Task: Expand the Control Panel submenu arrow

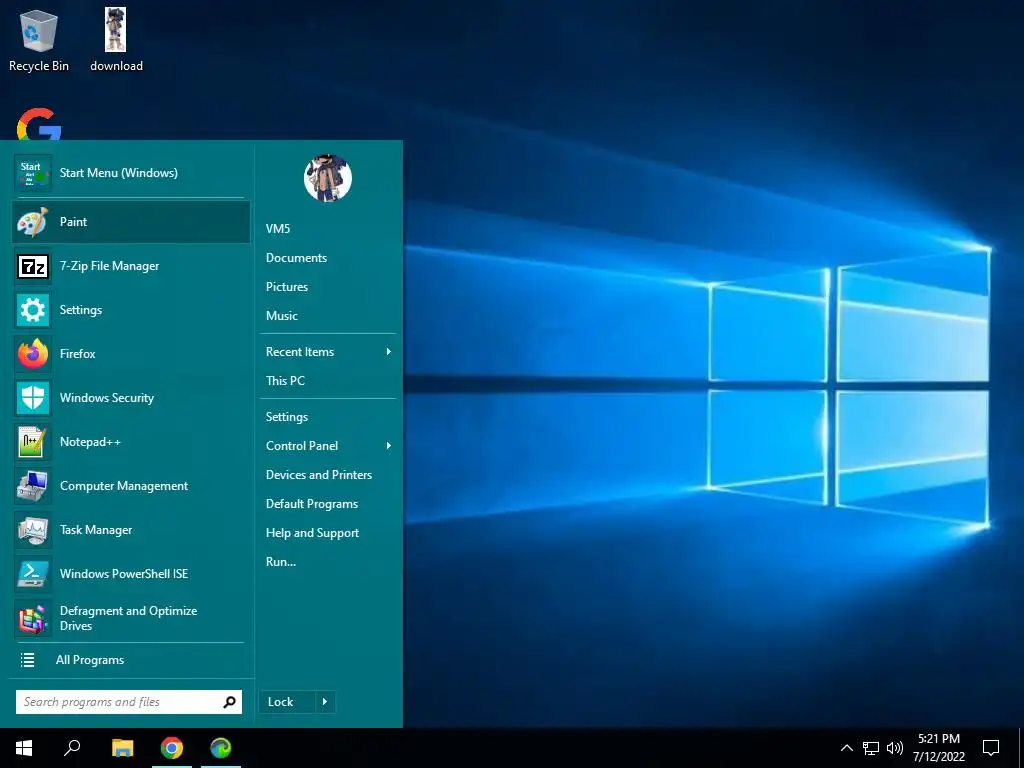Action: [x=389, y=446]
